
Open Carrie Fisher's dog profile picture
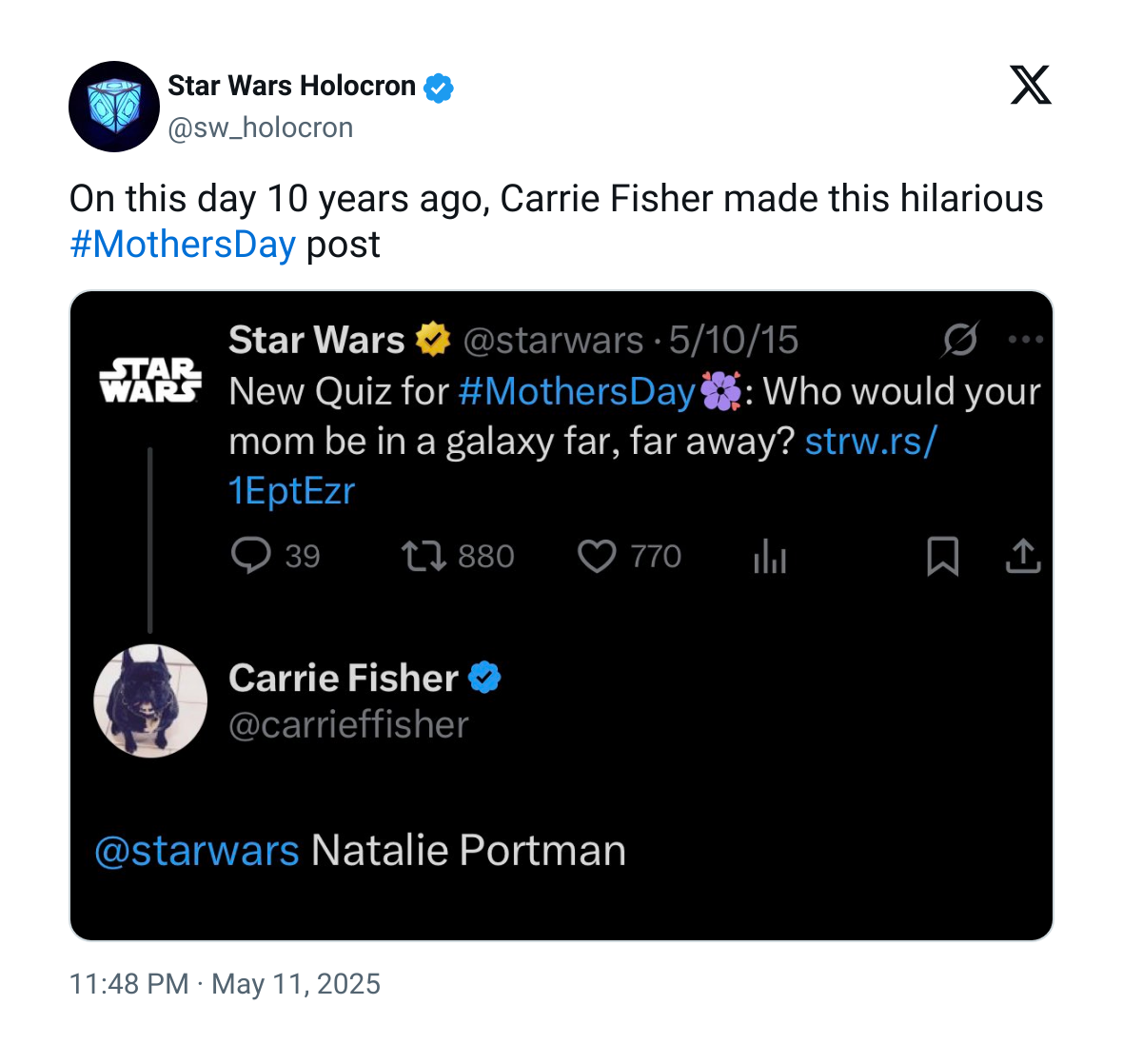150,701
